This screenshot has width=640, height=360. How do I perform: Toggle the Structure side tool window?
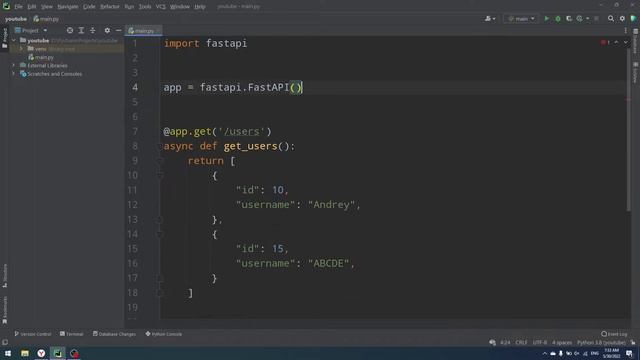tap(5, 276)
